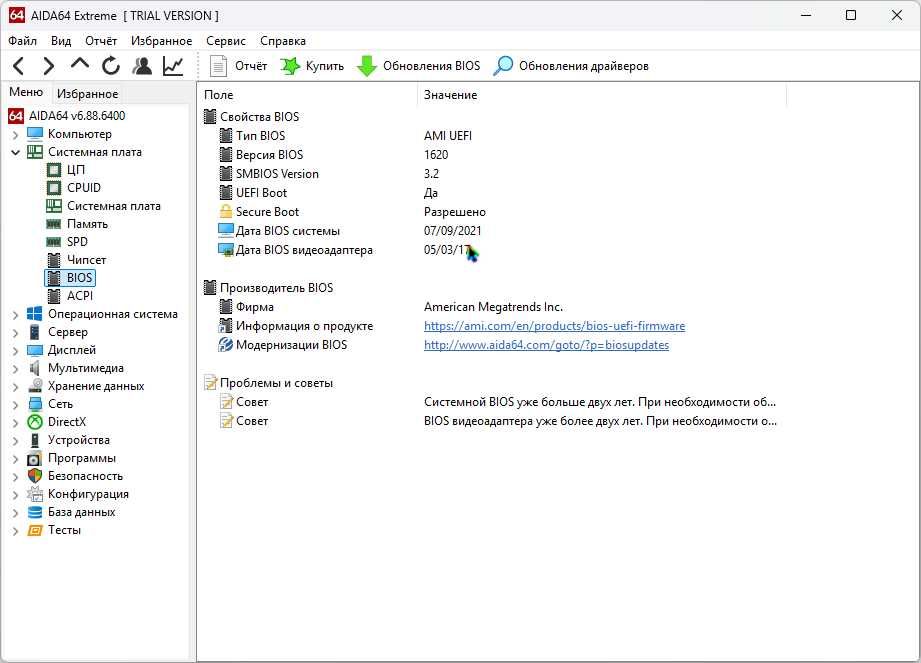Select the Дата BIOS системы row

tap(493, 231)
